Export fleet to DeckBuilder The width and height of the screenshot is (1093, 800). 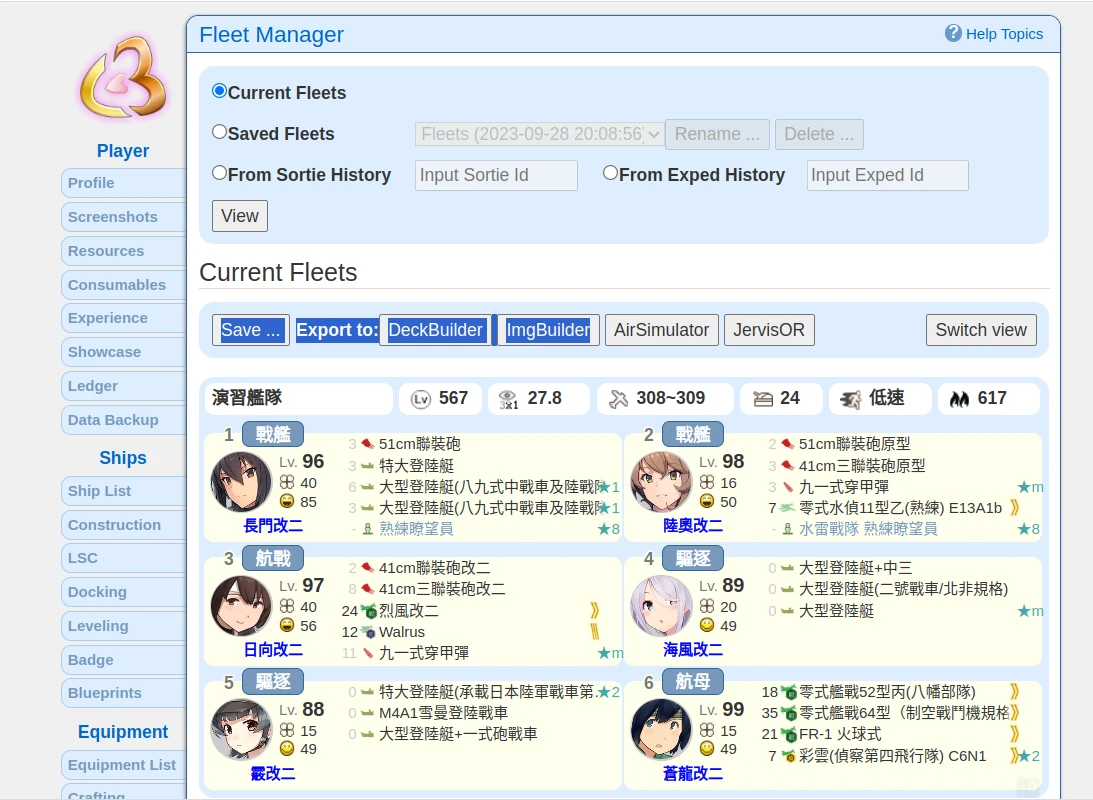pyautogui.click(x=436, y=330)
